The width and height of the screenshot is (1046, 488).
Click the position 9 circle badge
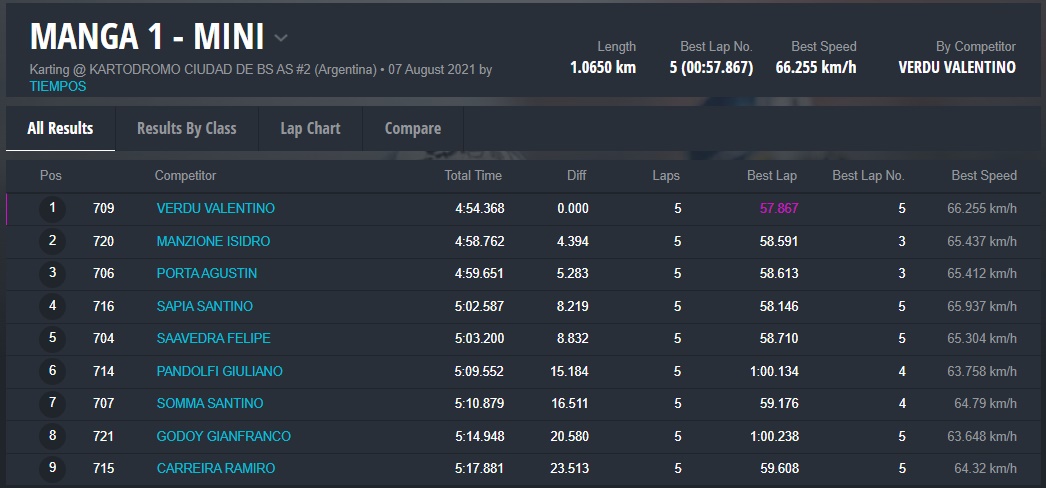click(52, 469)
